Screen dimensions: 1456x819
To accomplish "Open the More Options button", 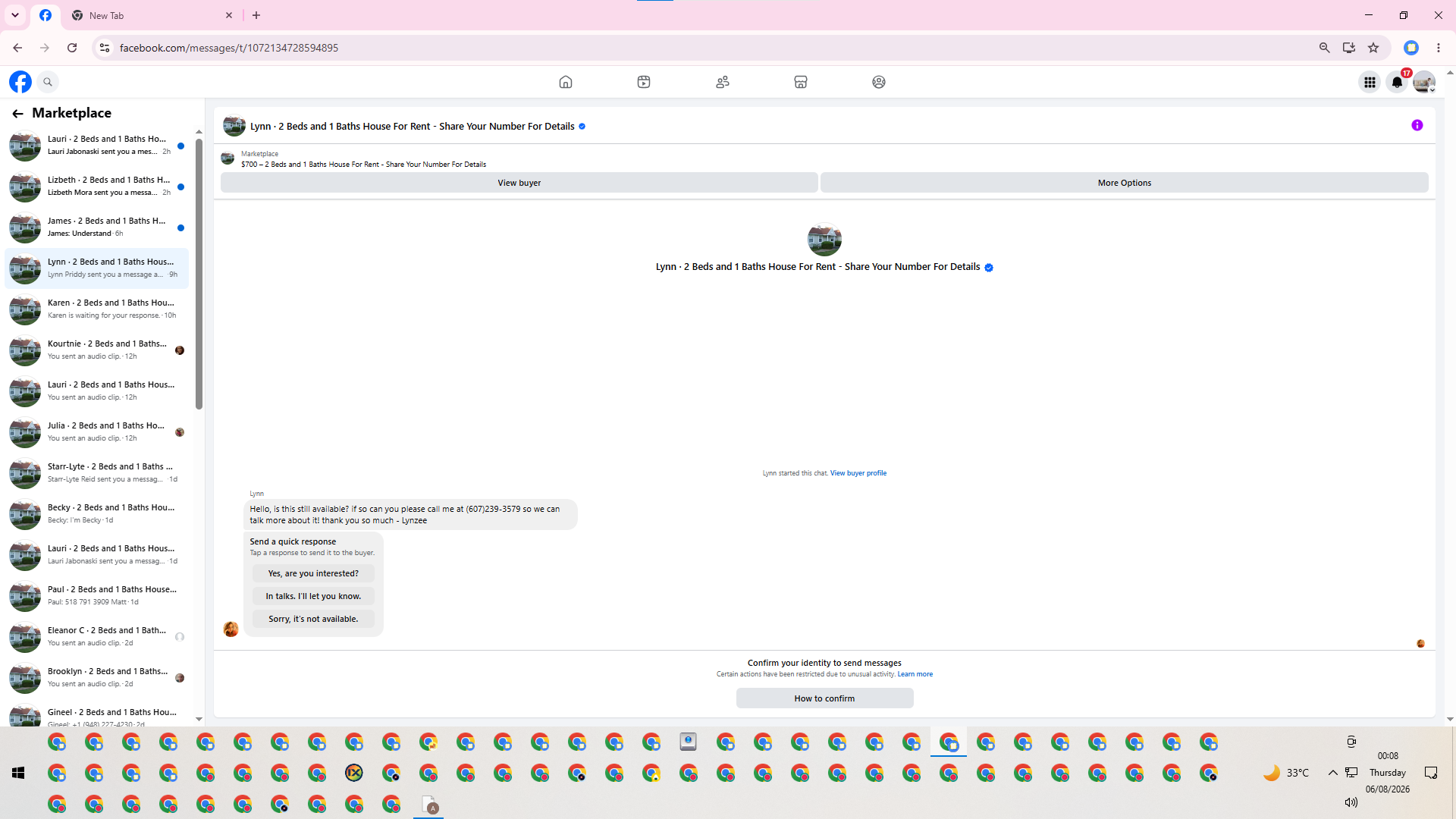I will coord(1125,183).
